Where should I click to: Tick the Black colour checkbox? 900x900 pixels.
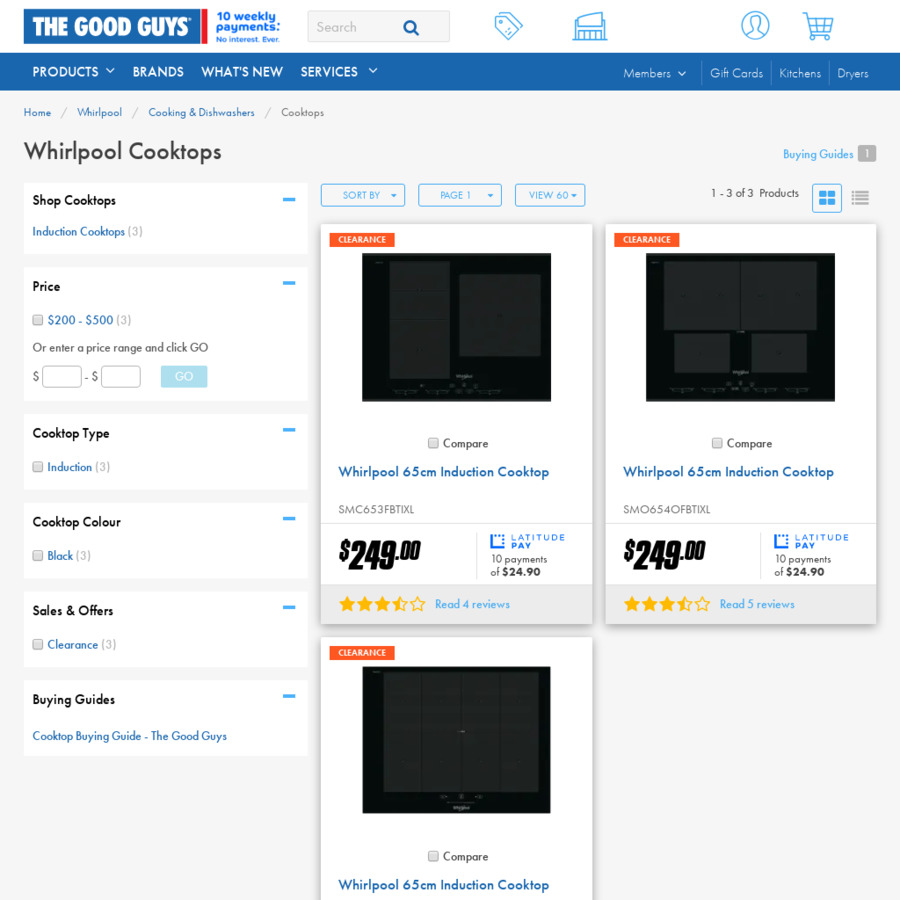(x=38, y=555)
